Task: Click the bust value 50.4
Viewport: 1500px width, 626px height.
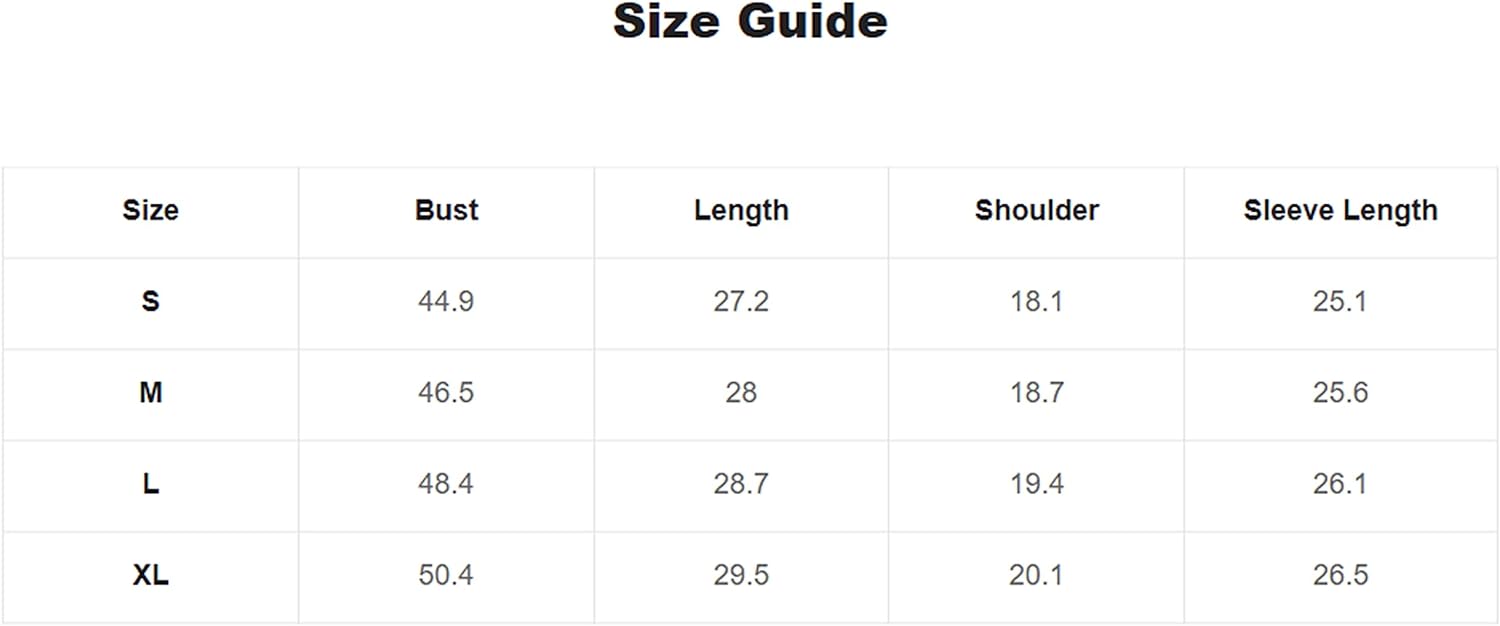Action: pyautogui.click(x=446, y=575)
